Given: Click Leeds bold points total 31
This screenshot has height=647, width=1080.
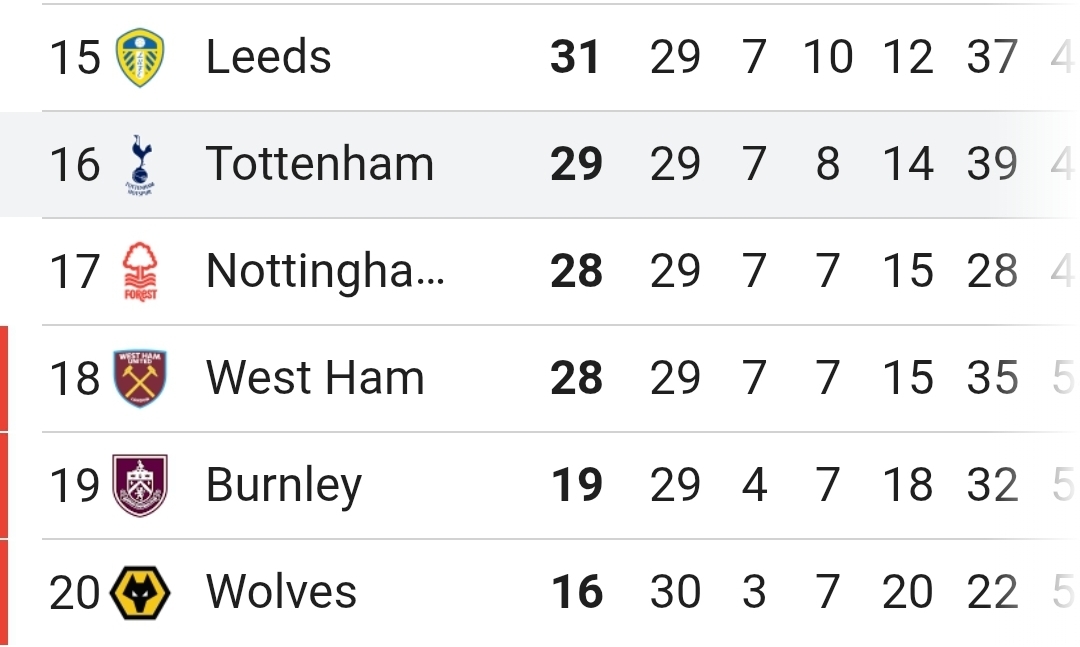Looking at the screenshot, I should (576, 57).
